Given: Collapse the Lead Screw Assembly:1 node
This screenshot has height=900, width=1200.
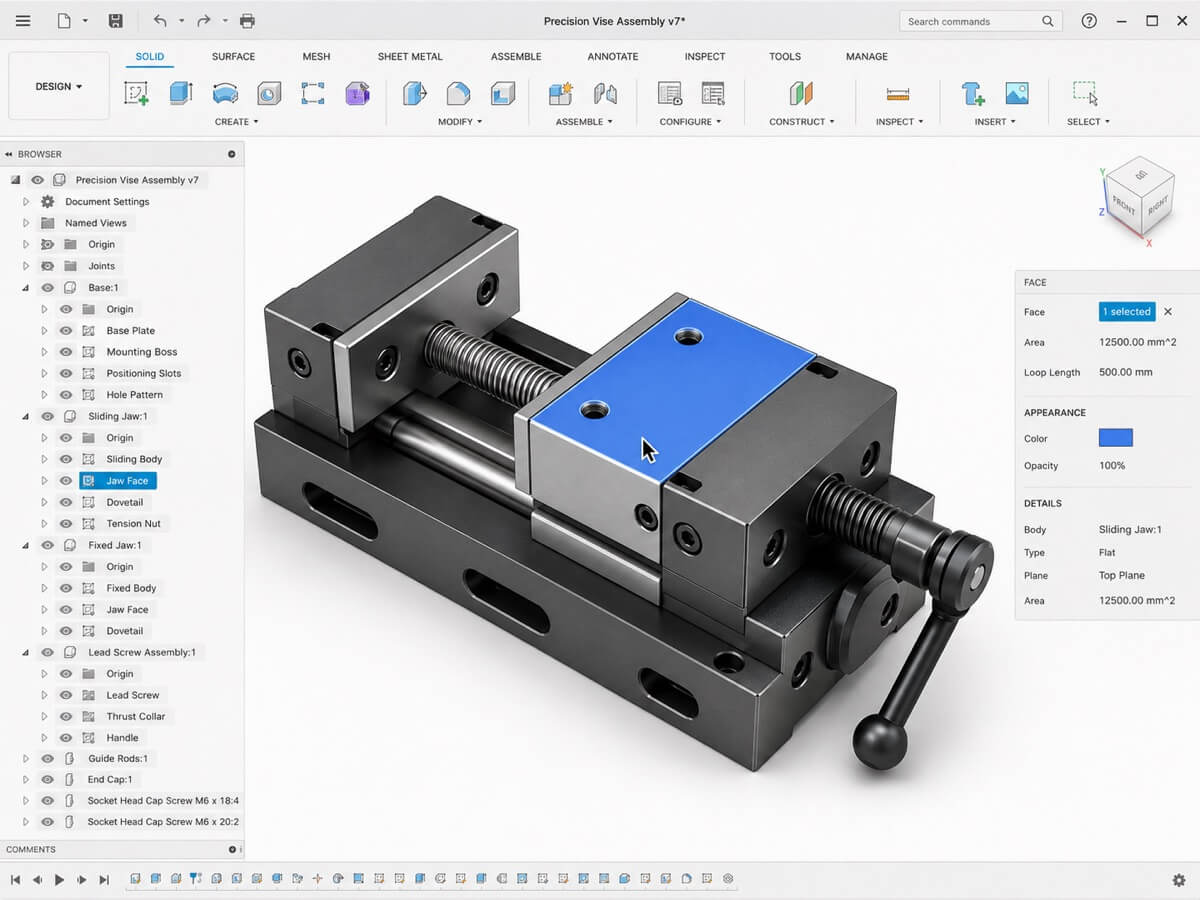Looking at the screenshot, I should coord(26,652).
